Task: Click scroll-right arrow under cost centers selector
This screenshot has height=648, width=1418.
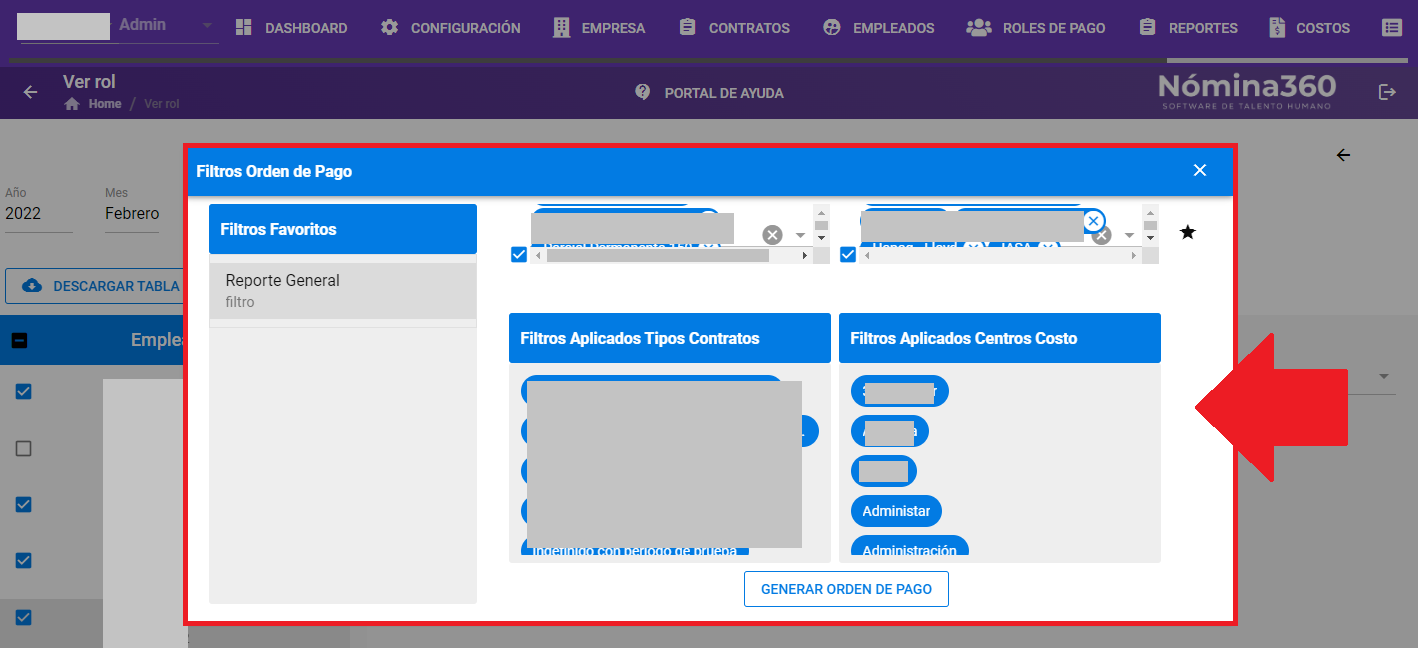Action: (x=1134, y=256)
